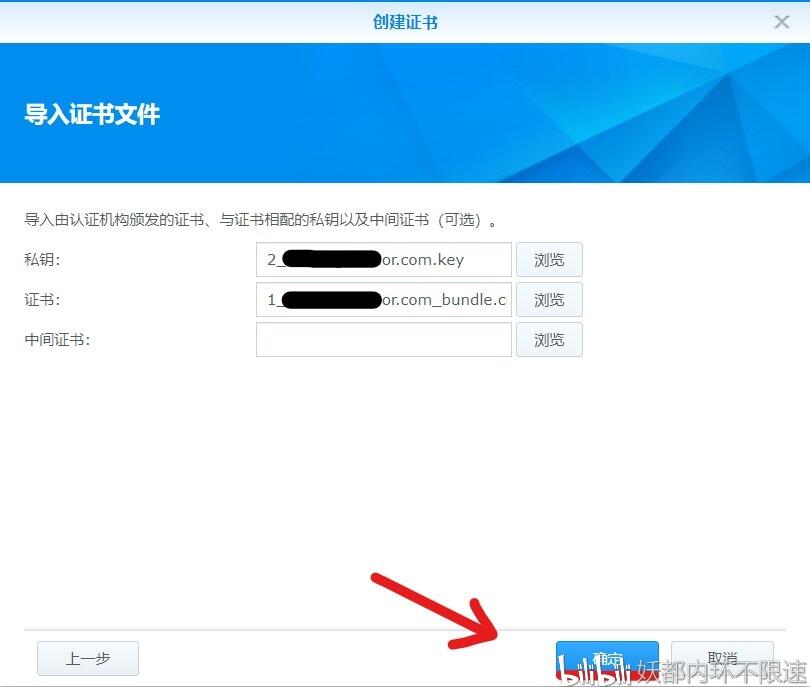810x687 pixels.
Task: Select the 导入证书文件 heading text
Action: (x=92, y=114)
